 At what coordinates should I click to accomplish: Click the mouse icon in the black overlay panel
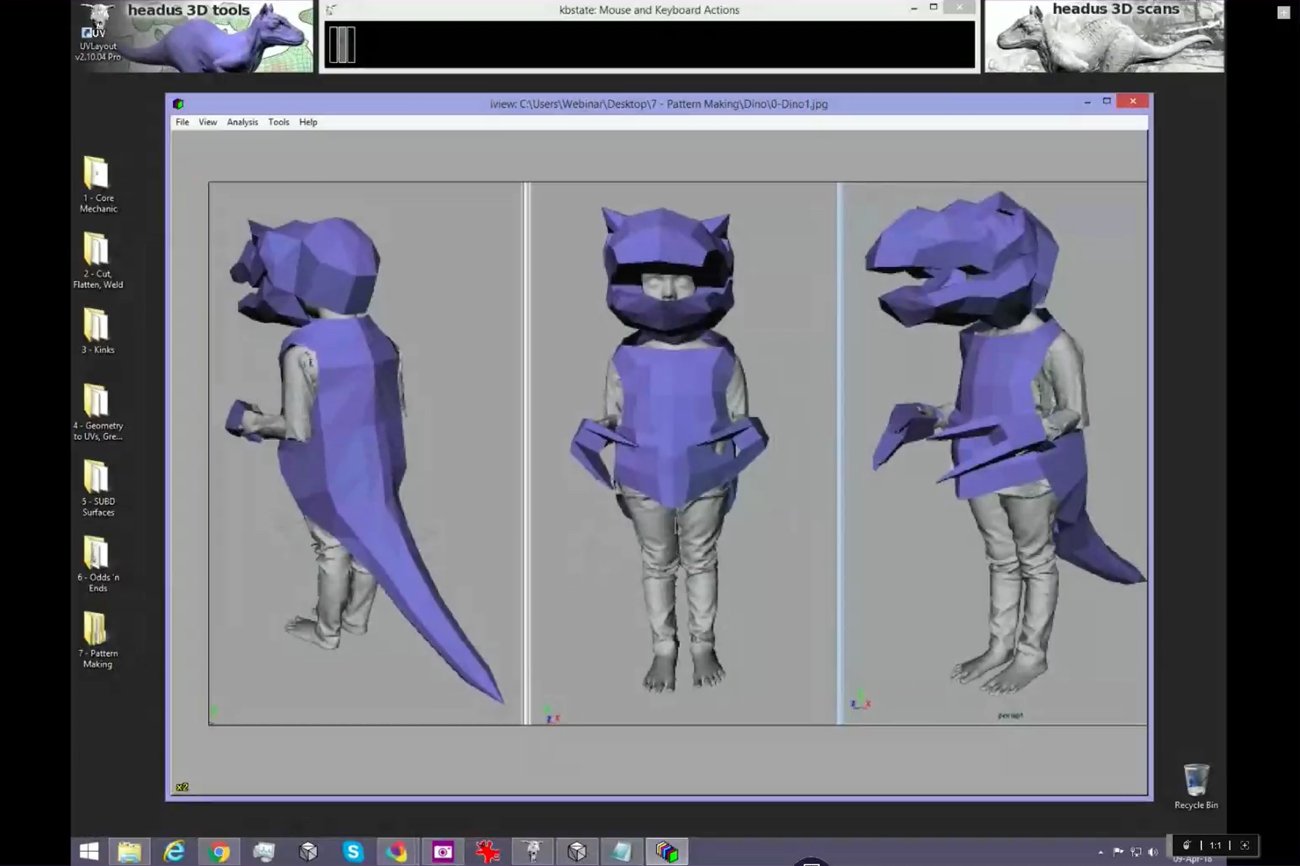[343, 44]
